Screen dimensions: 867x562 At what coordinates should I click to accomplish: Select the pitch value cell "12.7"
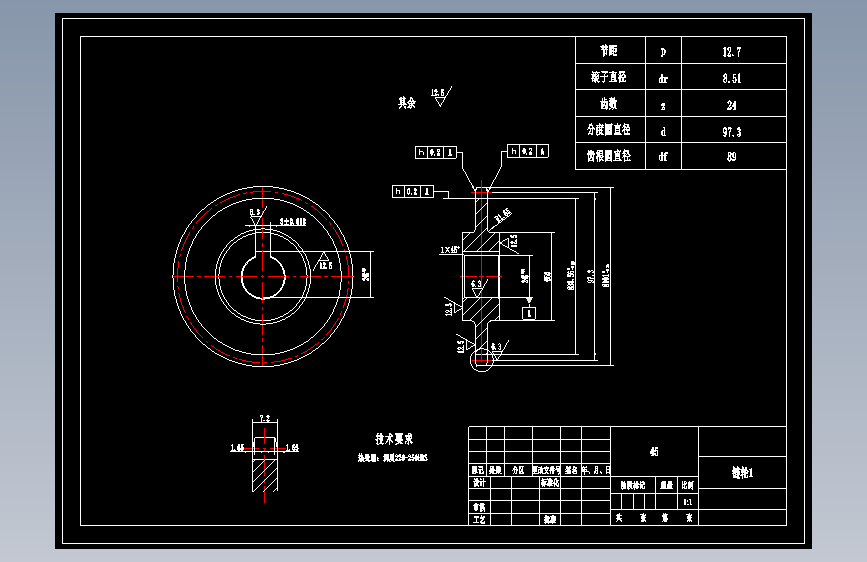(732, 52)
